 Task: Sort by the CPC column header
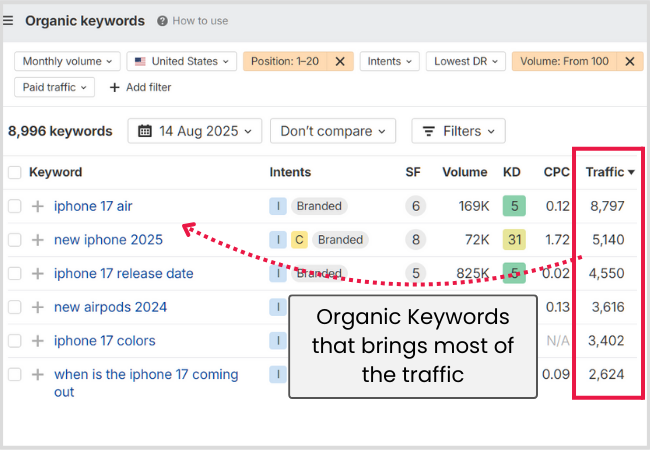pyautogui.click(x=556, y=172)
